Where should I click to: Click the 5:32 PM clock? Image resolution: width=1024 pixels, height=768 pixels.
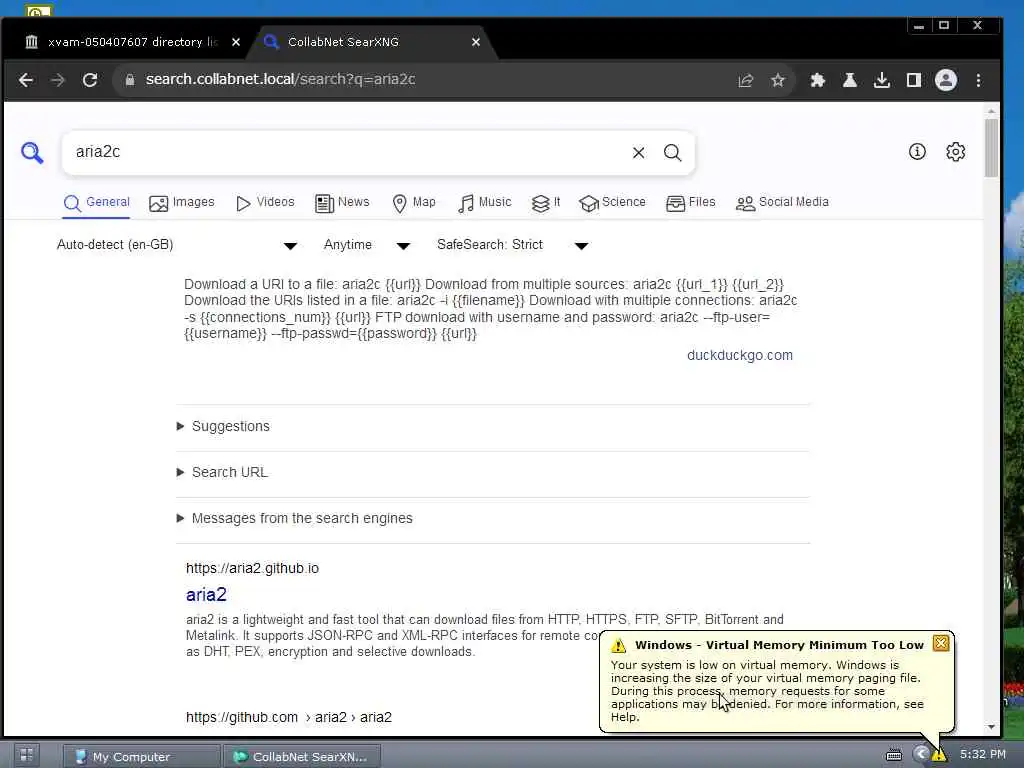(982, 754)
